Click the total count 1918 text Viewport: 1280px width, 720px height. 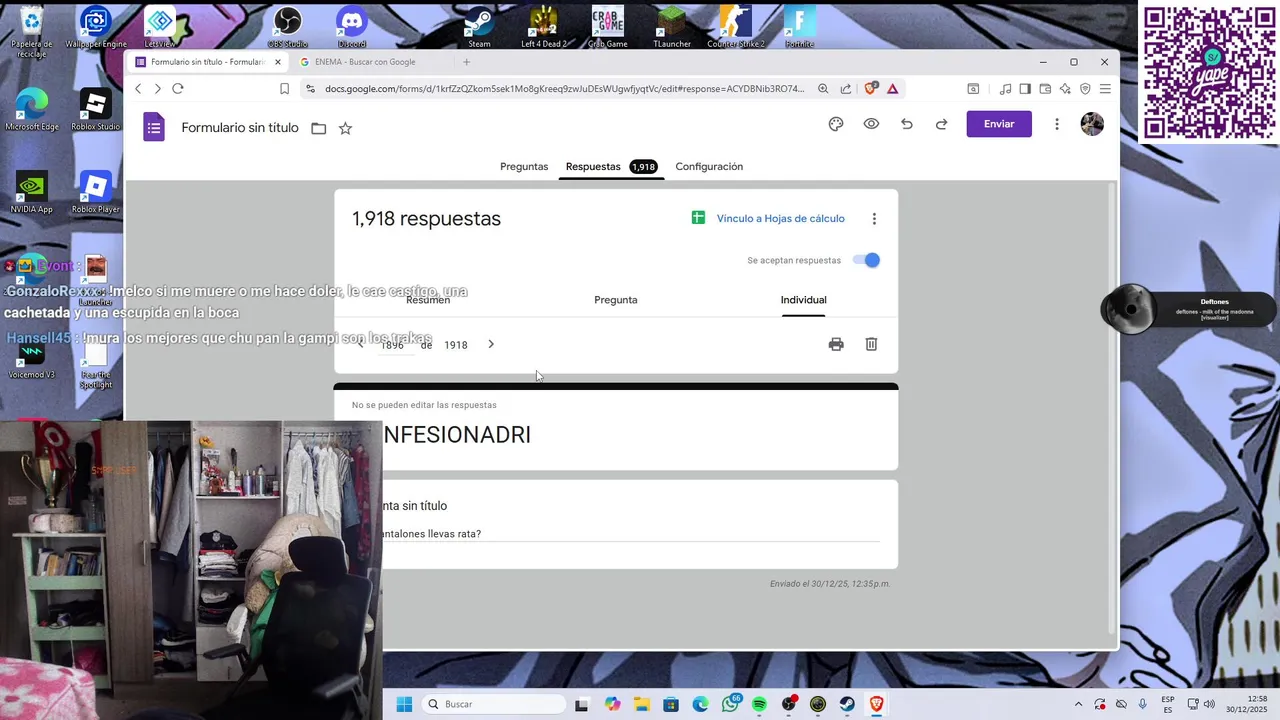click(x=455, y=345)
